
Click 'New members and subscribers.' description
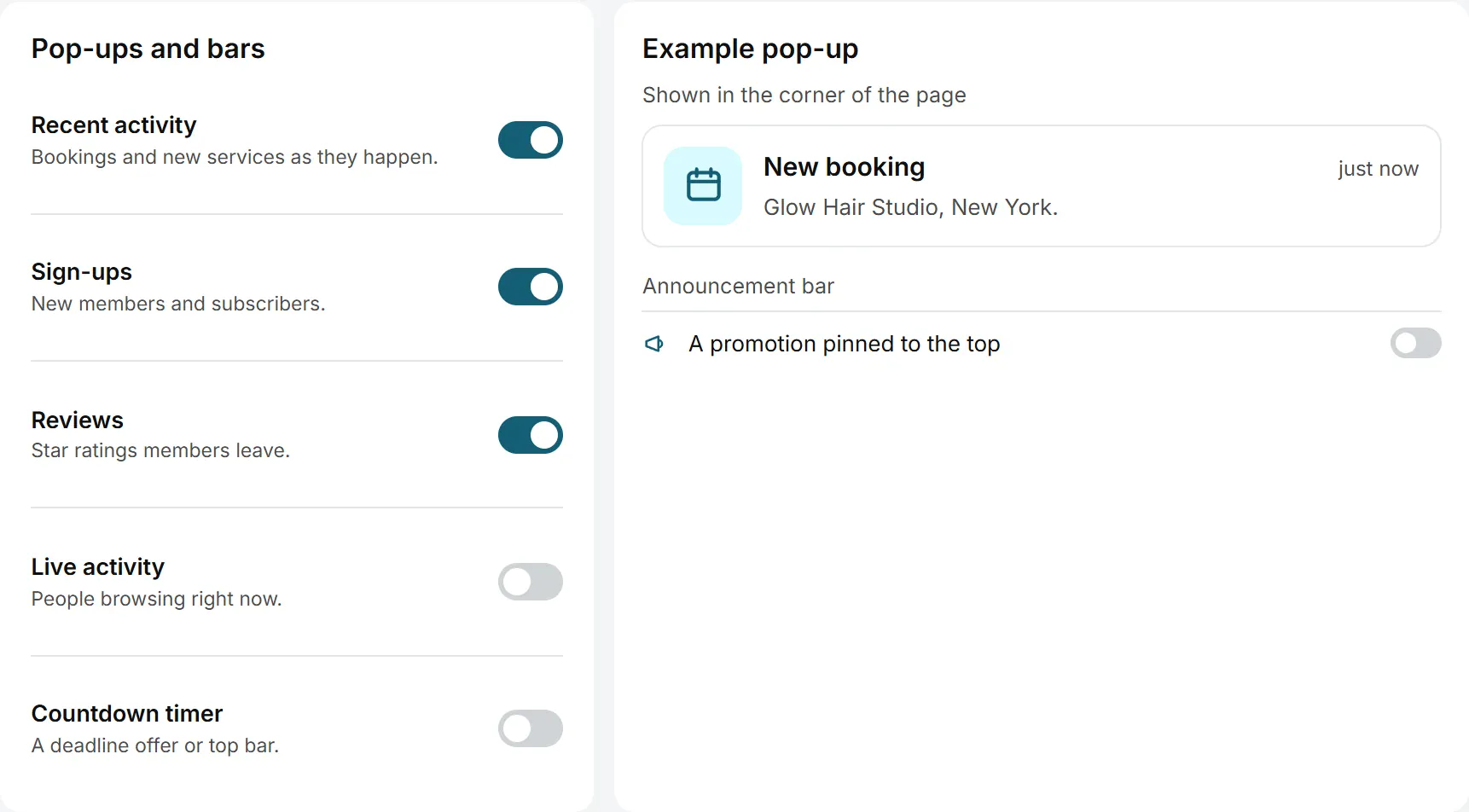(178, 304)
